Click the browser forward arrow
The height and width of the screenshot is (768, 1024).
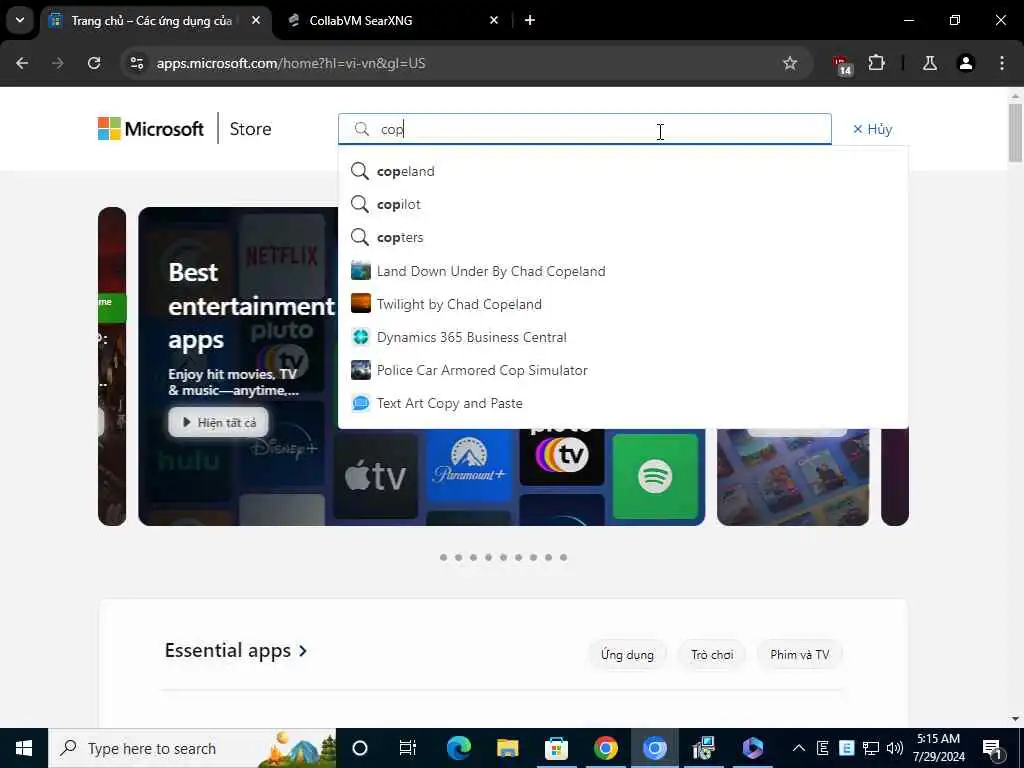(x=58, y=63)
